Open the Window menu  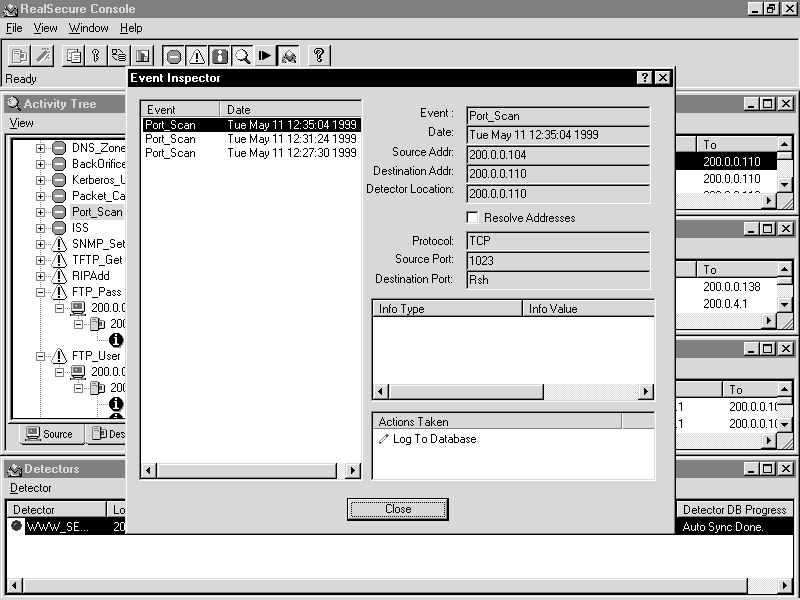(89, 28)
